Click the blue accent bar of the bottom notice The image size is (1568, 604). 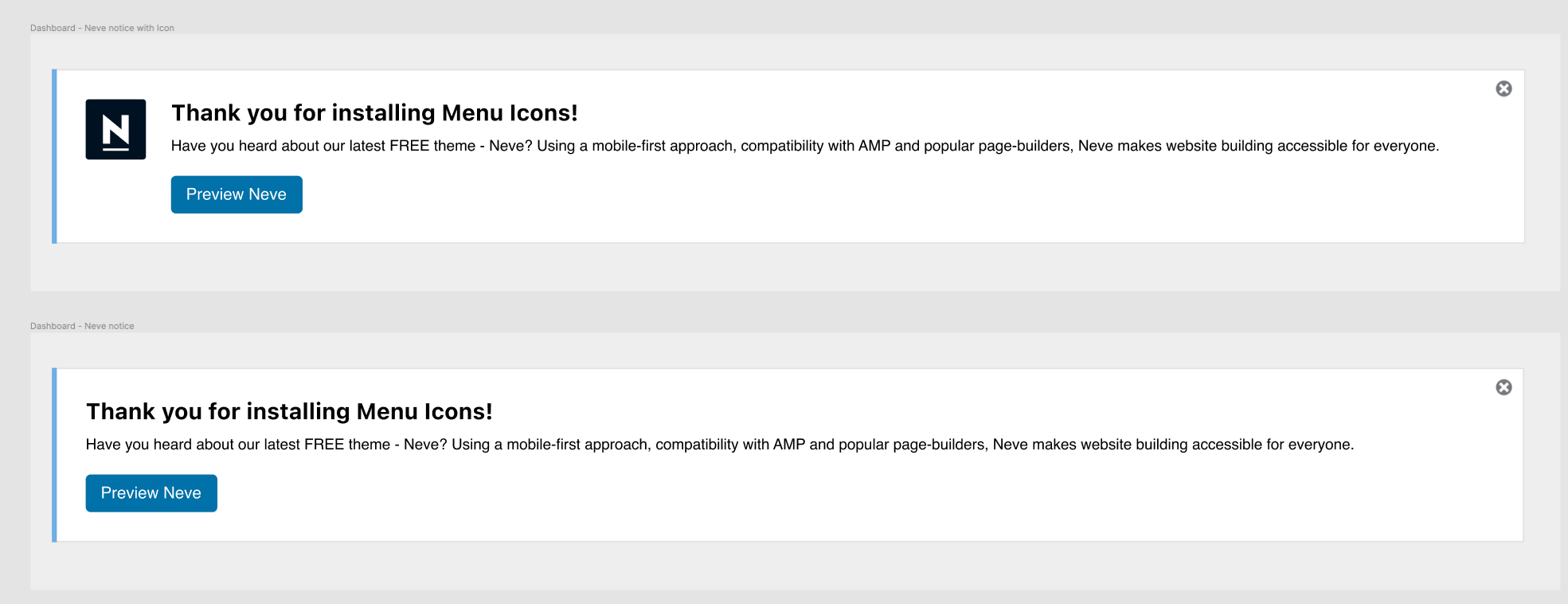pyautogui.click(x=54, y=454)
